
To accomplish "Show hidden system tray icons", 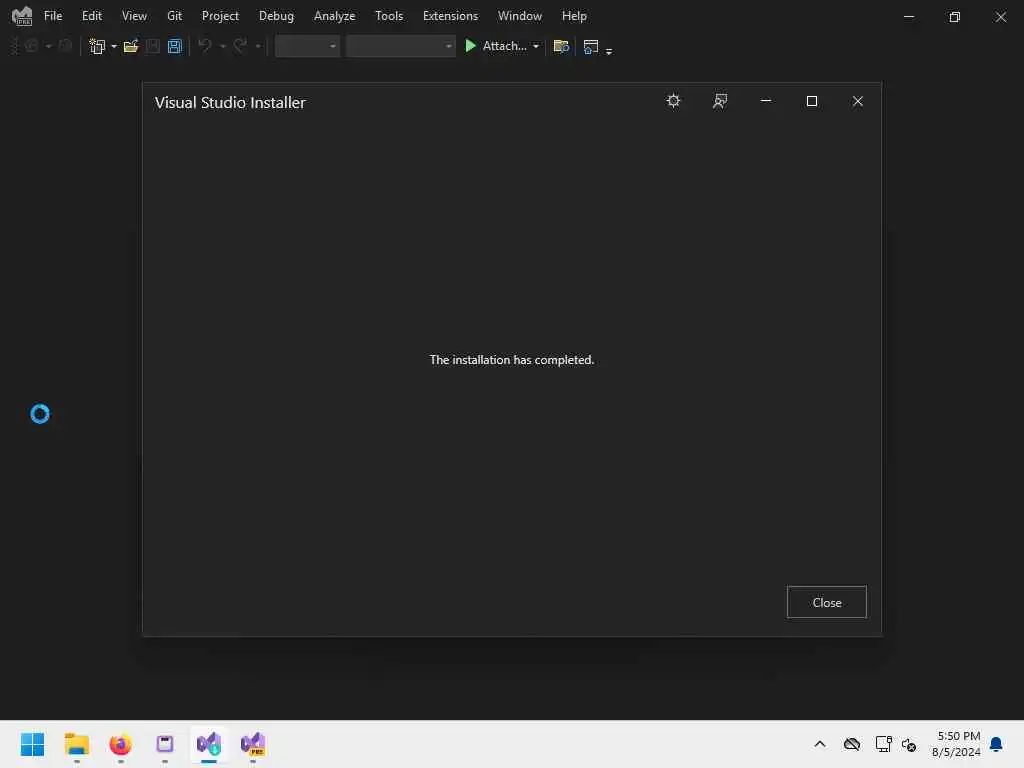I will pos(820,744).
